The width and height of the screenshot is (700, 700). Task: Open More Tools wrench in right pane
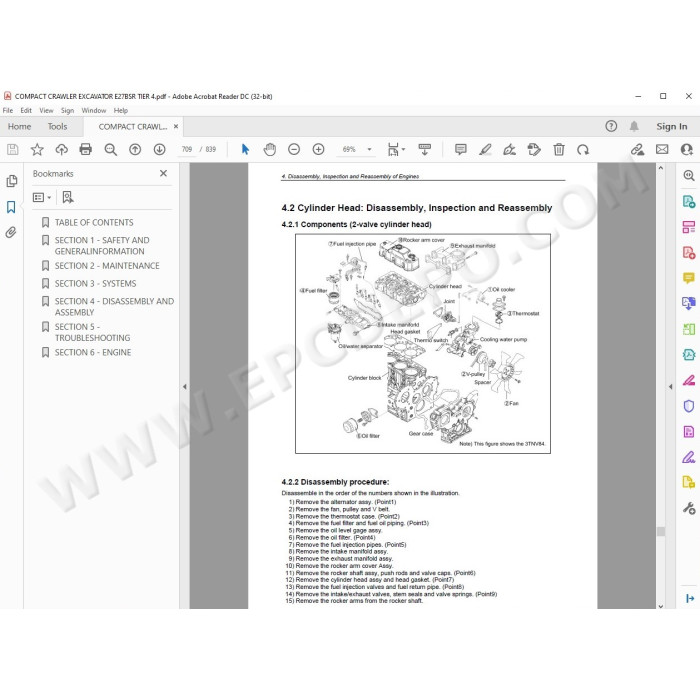[689, 508]
